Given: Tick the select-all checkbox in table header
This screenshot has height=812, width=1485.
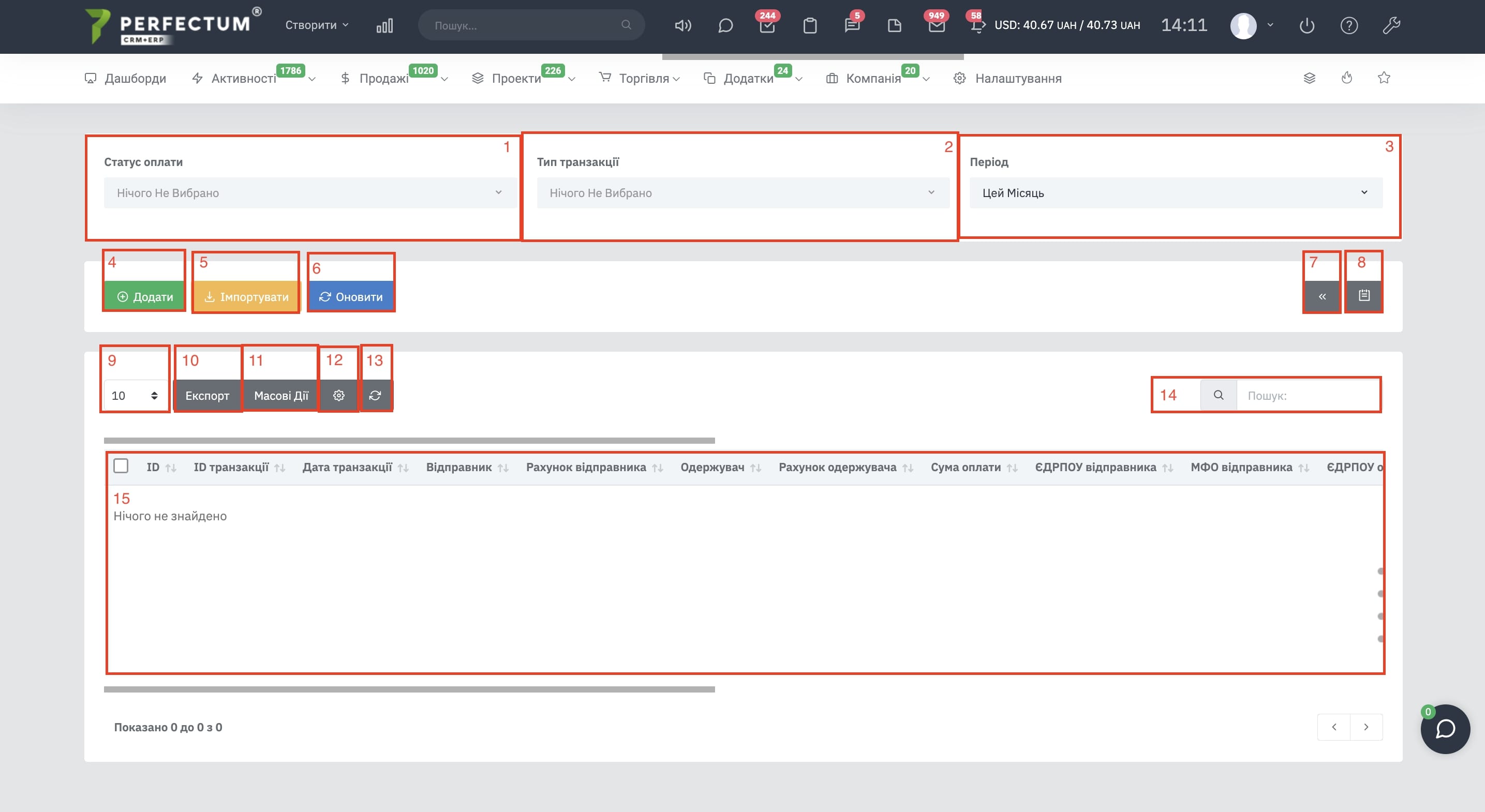Looking at the screenshot, I should [x=121, y=465].
